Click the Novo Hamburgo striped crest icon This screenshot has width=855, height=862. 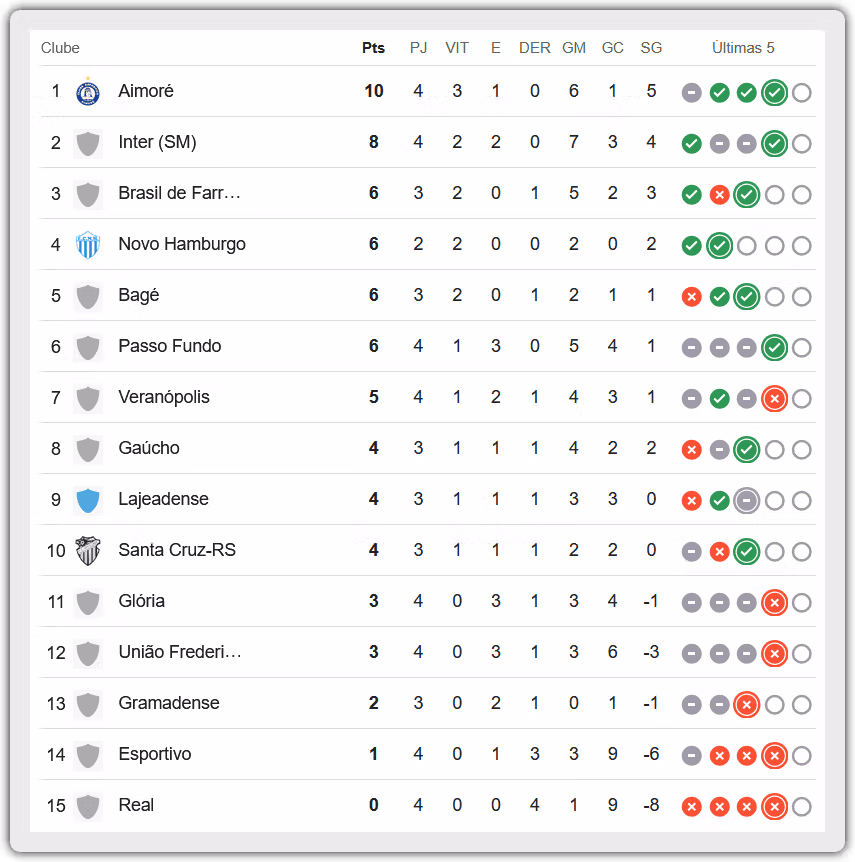tap(88, 245)
